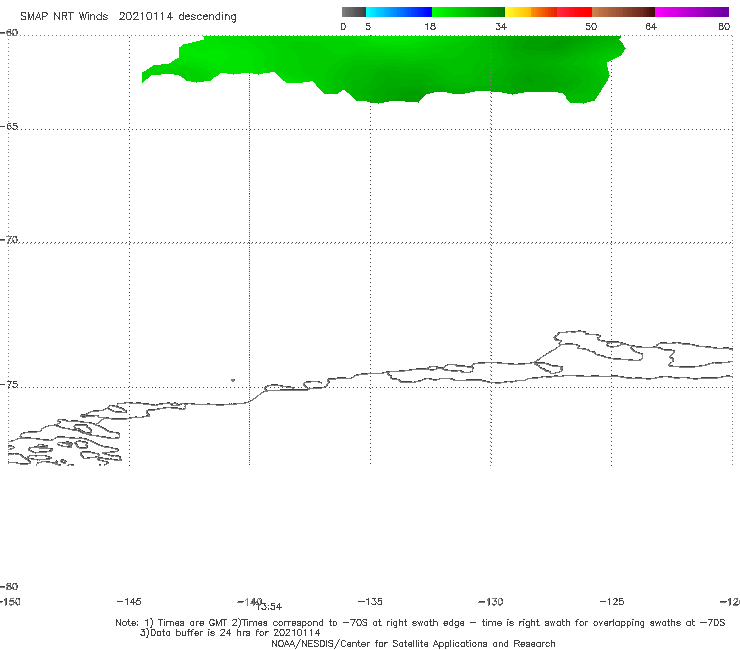Viewport: 740px width, 650px height.
Task: Click longitude label "-150"
Action: point(9,601)
